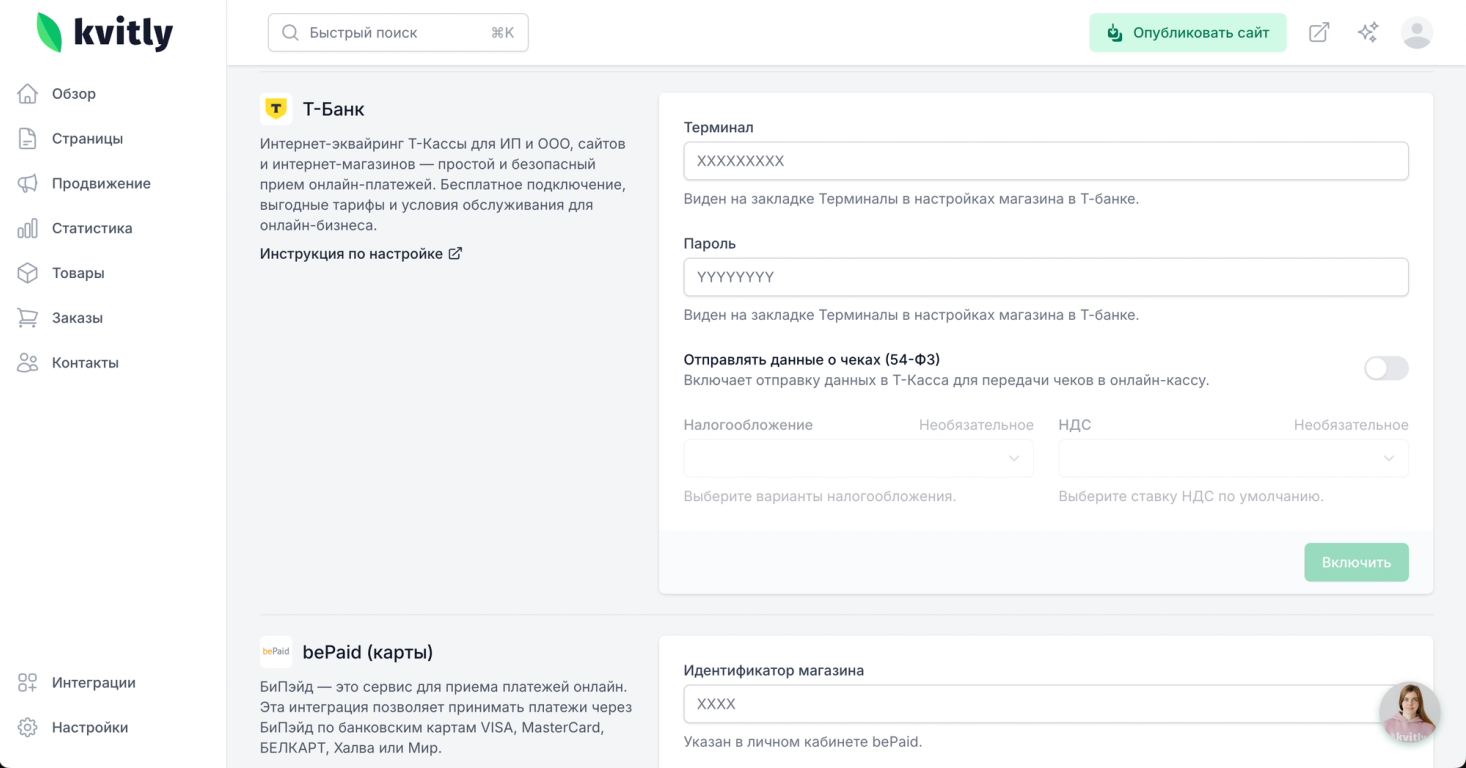Click the Выберите варианты налогообложения hint

(x=820, y=497)
